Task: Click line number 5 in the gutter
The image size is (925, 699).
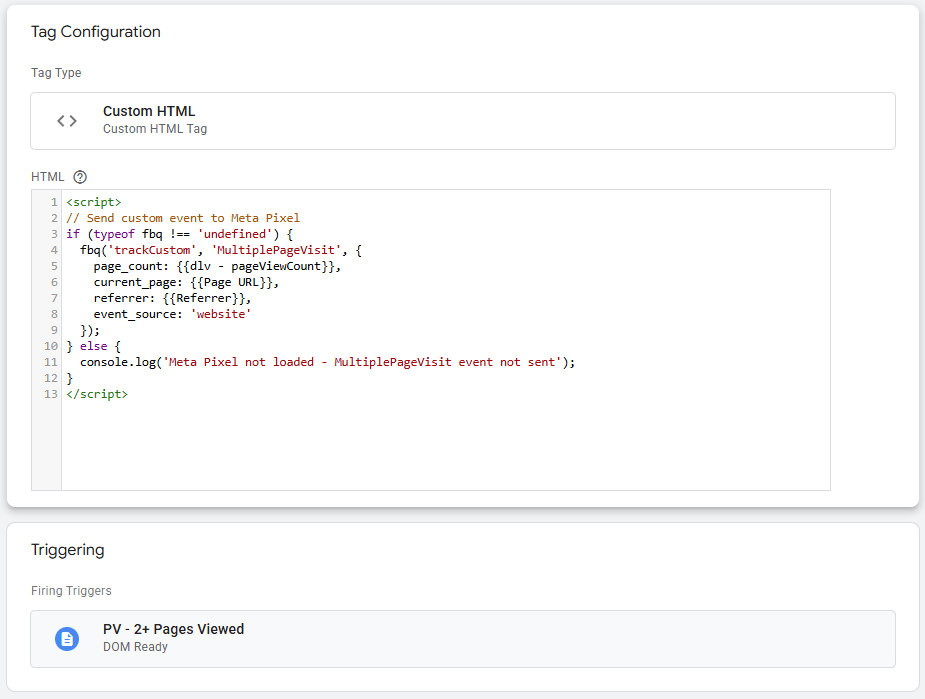Action: pos(54,266)
